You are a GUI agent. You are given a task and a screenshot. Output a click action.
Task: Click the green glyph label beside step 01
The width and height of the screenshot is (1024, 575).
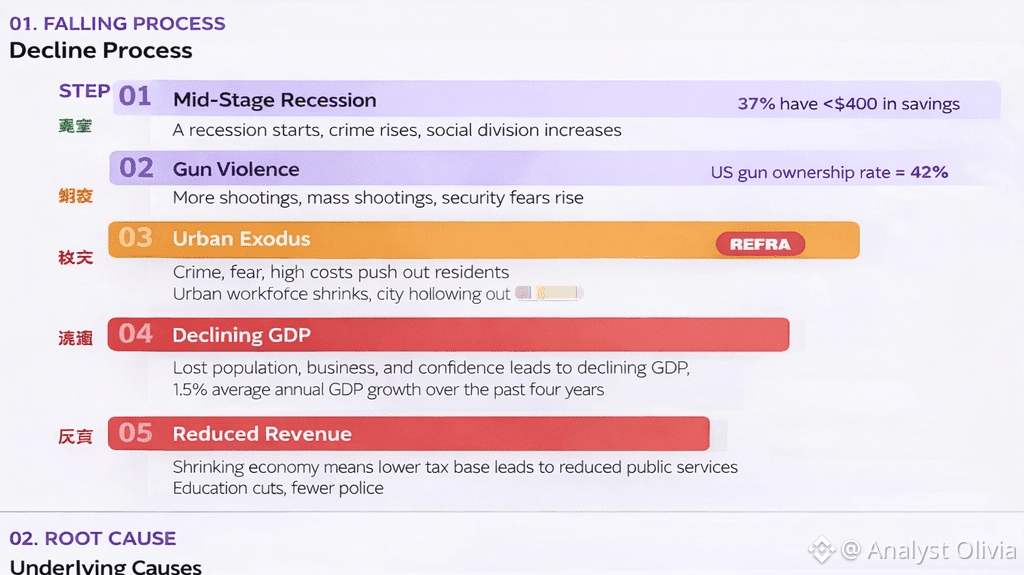75,126
